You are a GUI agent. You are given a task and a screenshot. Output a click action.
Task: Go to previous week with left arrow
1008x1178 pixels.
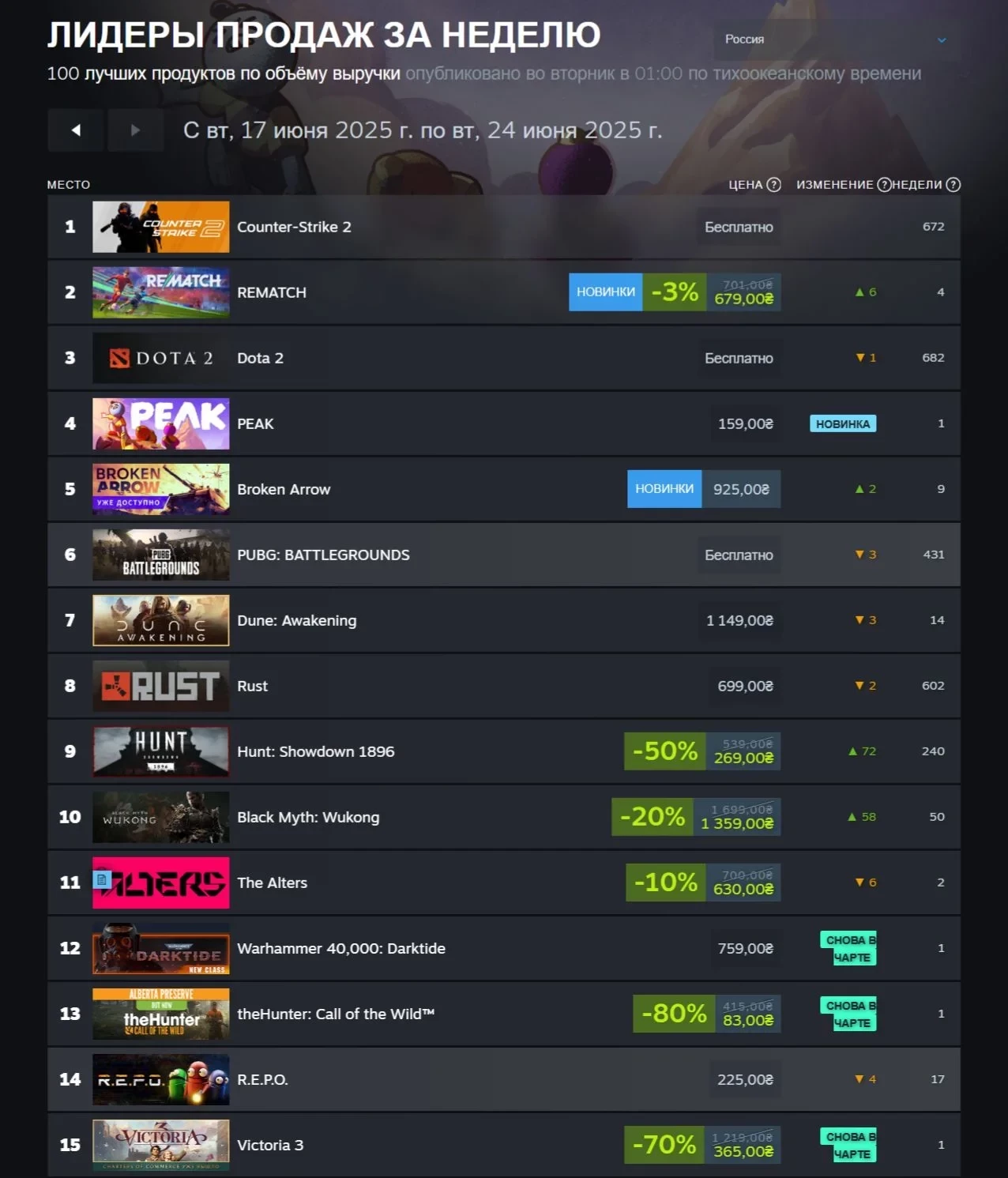coord(76,130)
